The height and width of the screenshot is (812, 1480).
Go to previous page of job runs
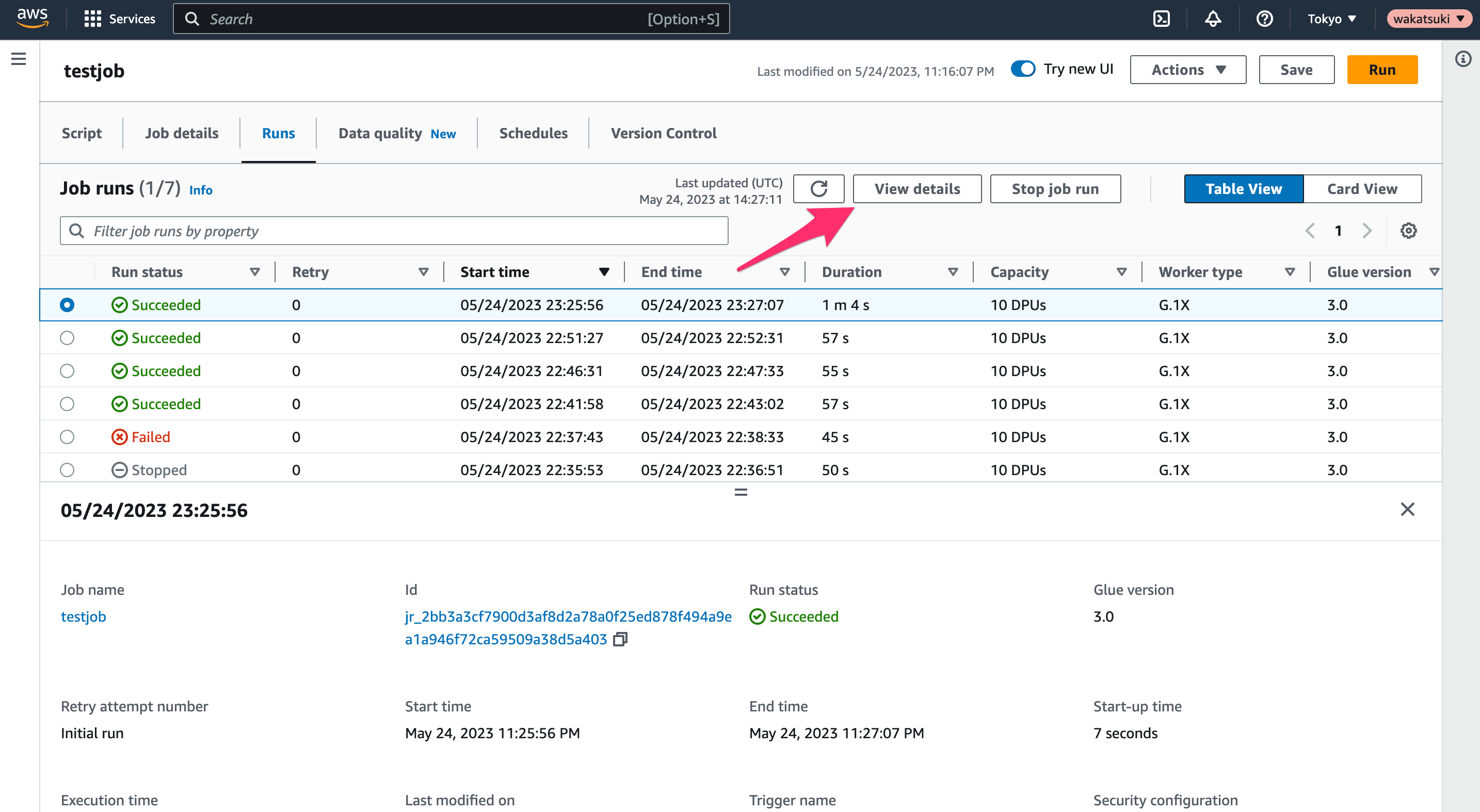(1310, 230)
